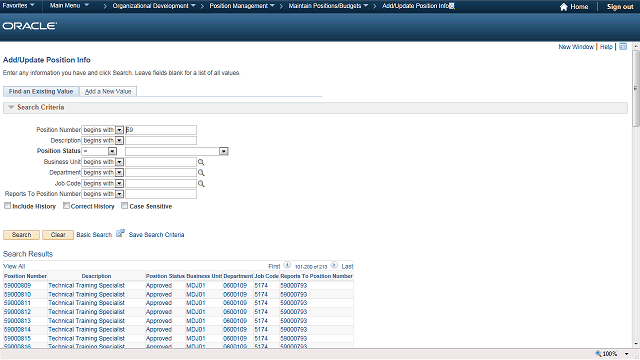
Task: Show previous results page arrow
Action: tap(287, 265)
